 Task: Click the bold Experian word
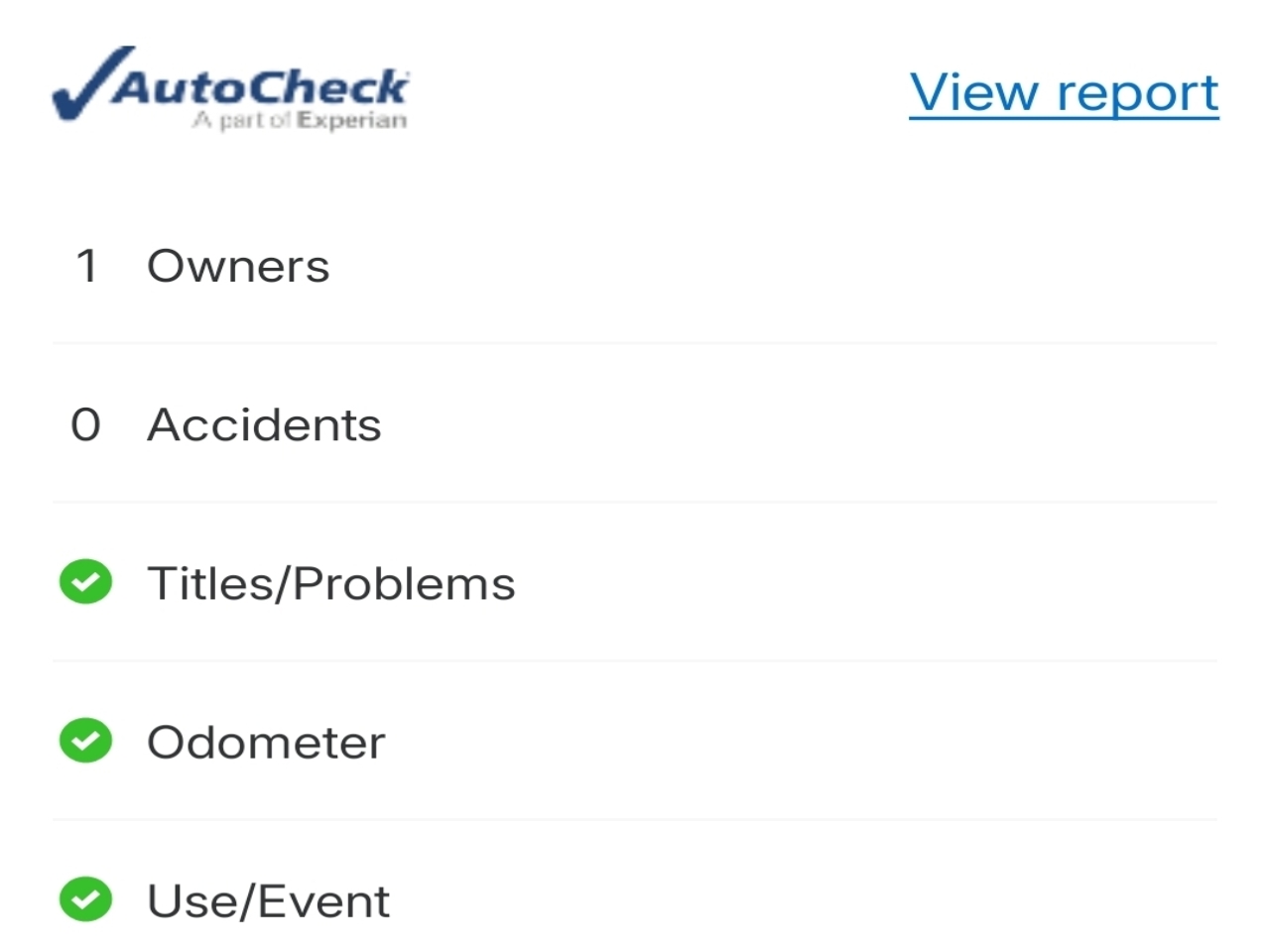tap(352, 121)
